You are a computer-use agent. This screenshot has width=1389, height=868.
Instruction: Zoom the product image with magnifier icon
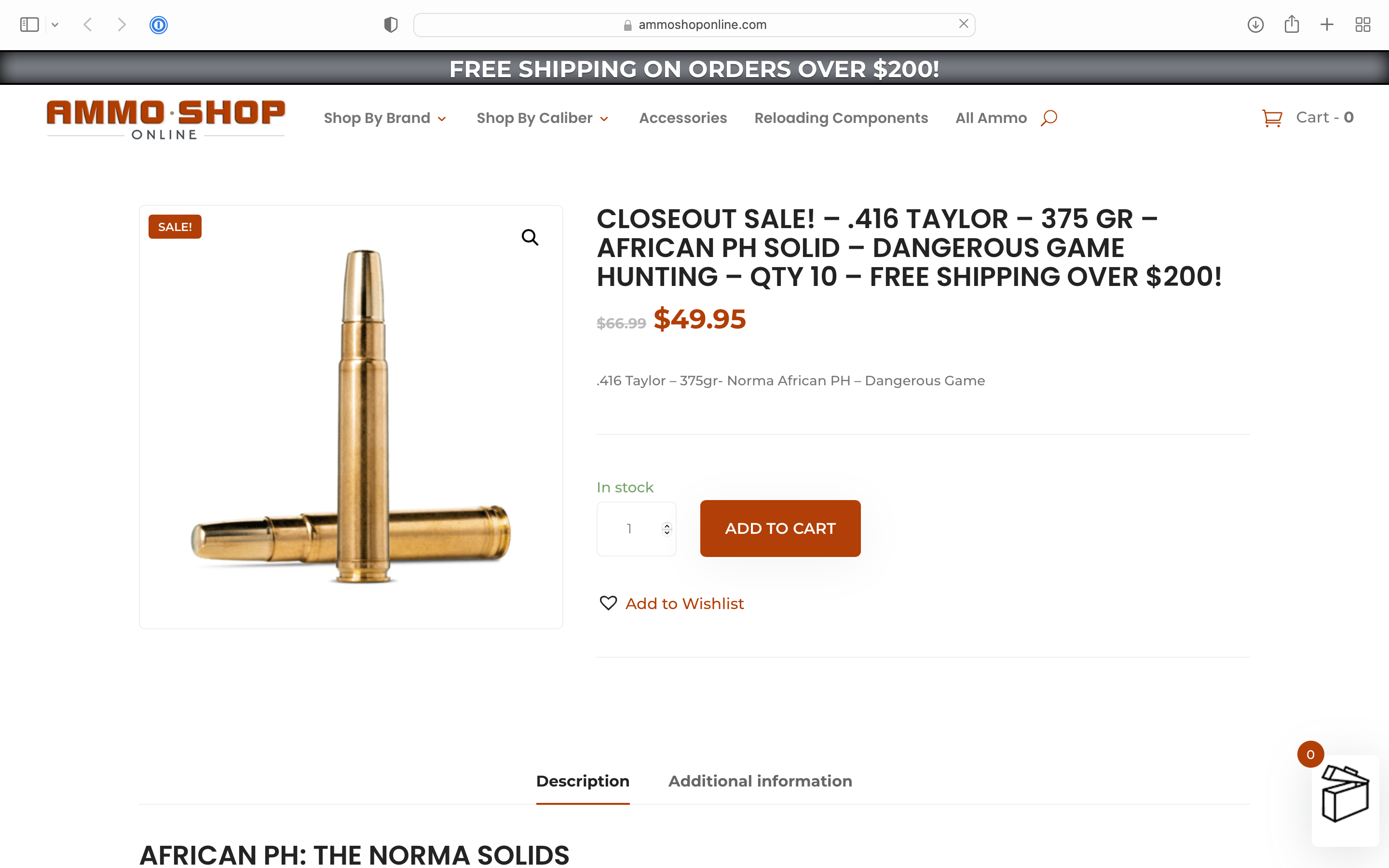coord(530,237)
